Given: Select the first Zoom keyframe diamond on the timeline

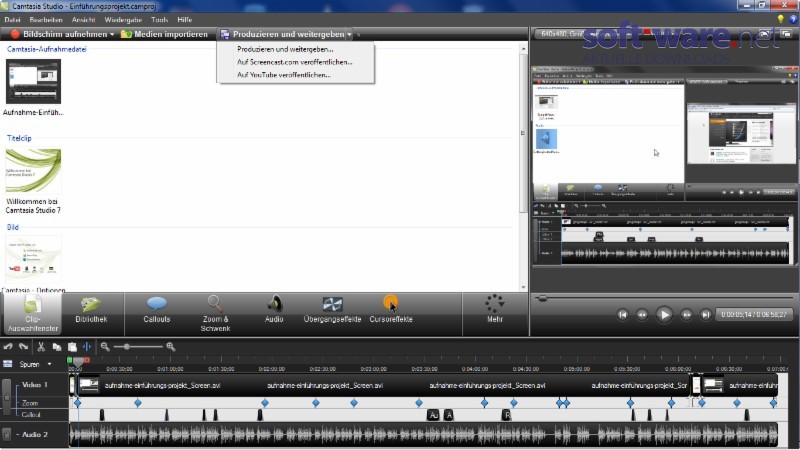Looking at the screenshot, I should [78, 403].
